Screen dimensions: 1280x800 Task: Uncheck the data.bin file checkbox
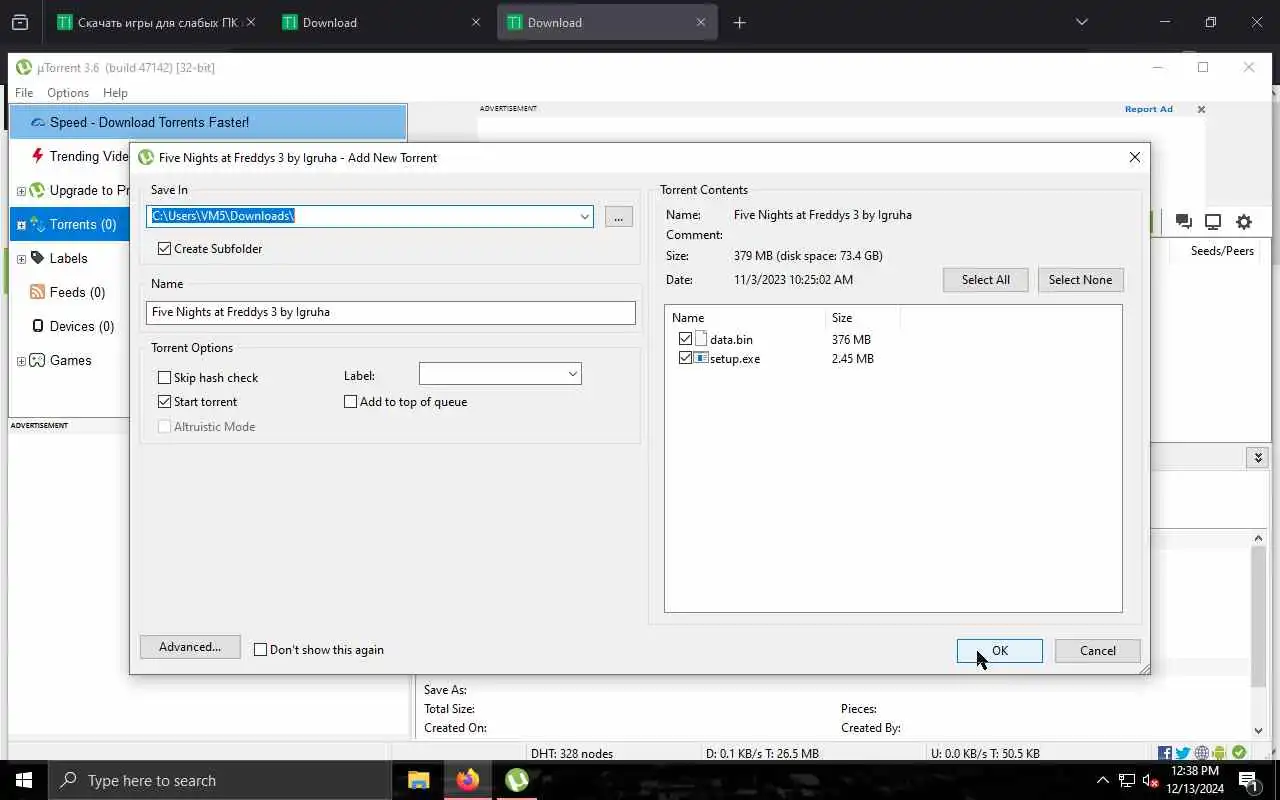685,339
